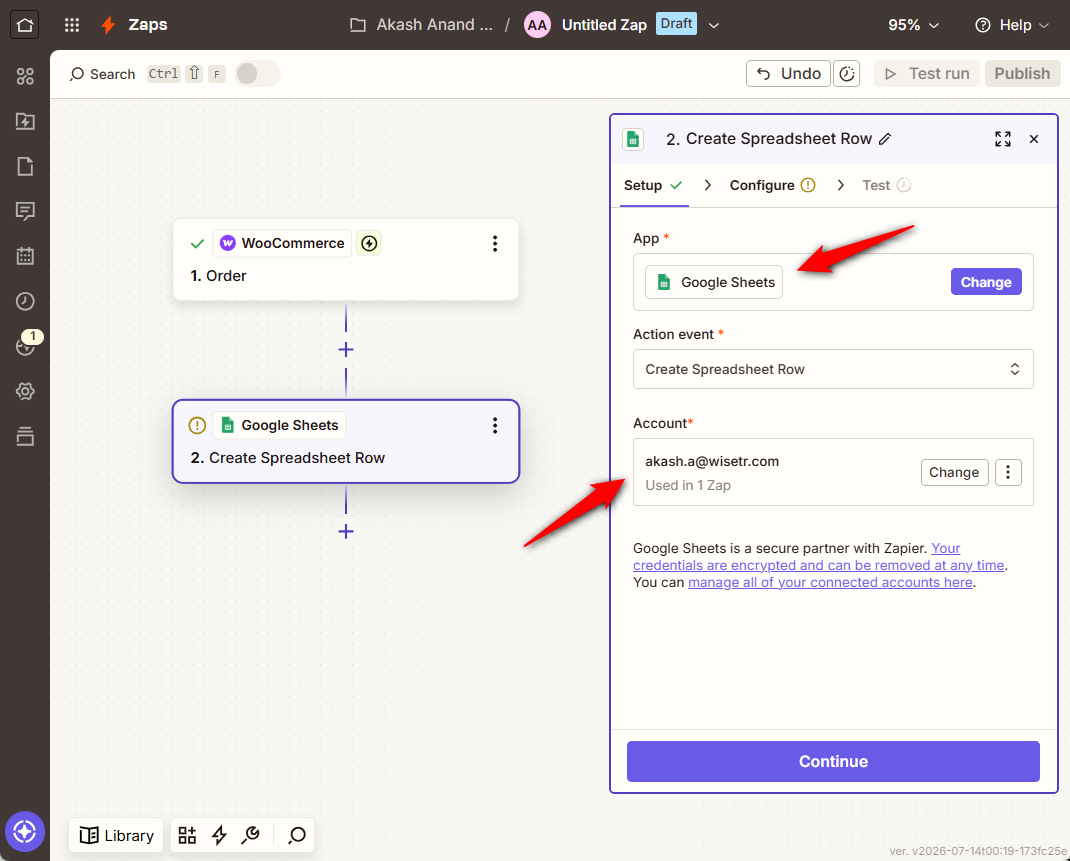Switch to the Configure tab

(x=772, y=186)
